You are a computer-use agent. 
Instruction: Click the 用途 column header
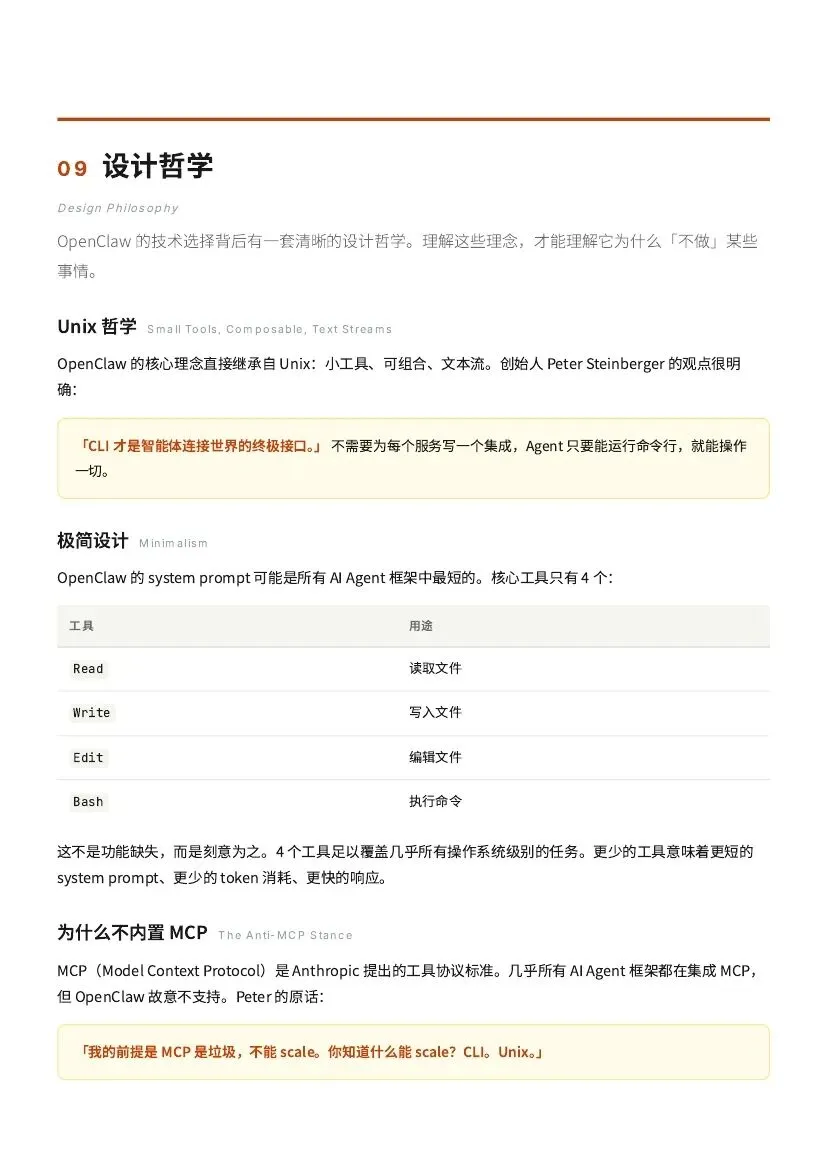coord(420,626)
